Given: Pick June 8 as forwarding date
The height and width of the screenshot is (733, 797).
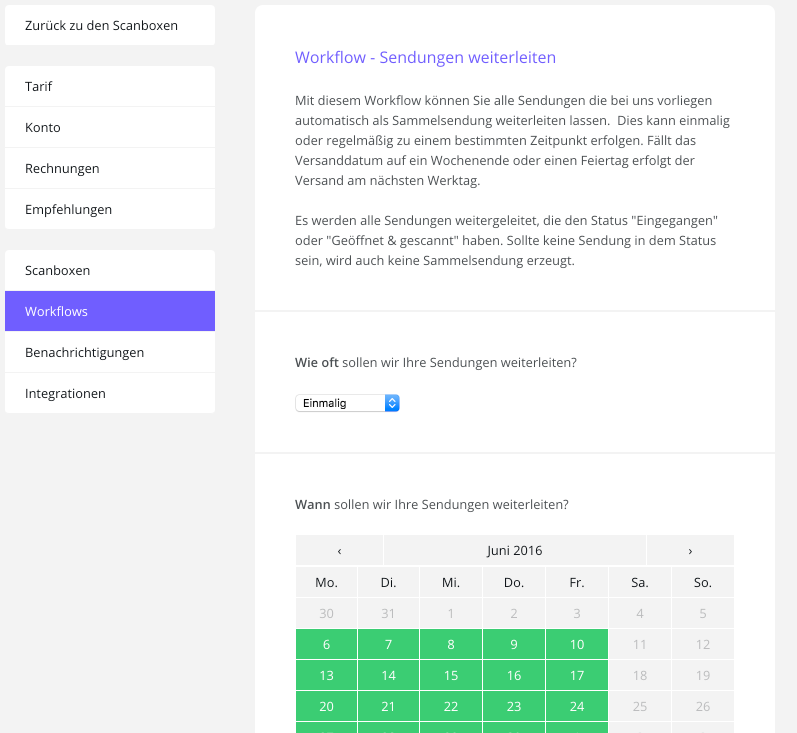Looking at the screenshot, I should (451, 645).
